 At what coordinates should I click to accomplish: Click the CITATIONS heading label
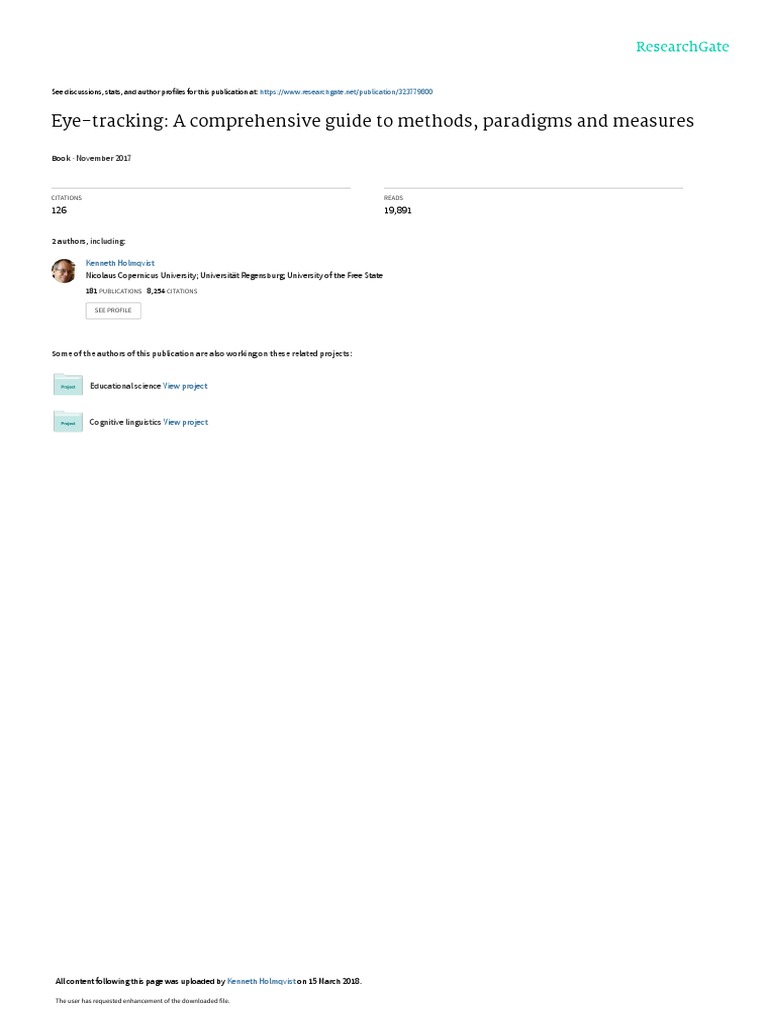(x=67, y=198)
